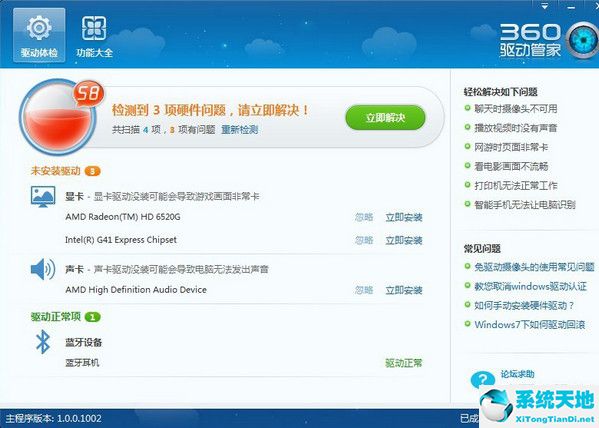Open the 驱动体检 tab

[x=39, y=35]
